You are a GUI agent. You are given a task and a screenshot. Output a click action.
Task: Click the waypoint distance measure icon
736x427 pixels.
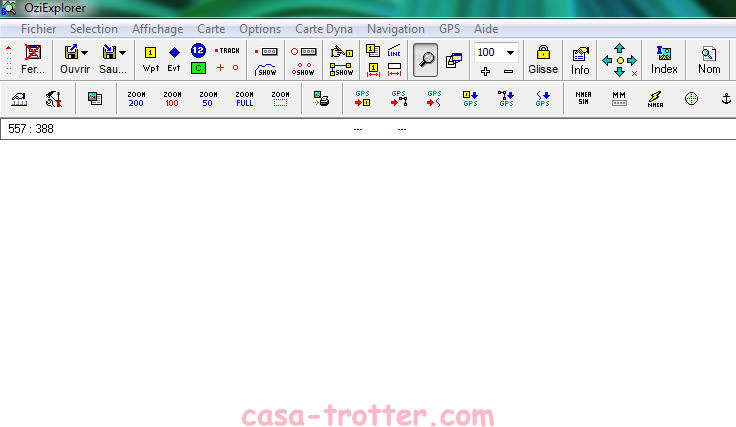click(373, 69)
